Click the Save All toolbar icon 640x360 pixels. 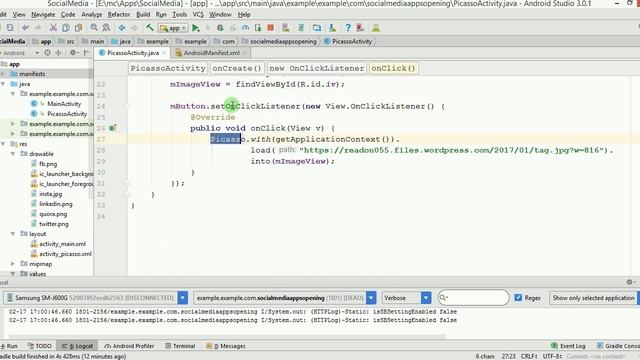point(10,28)
